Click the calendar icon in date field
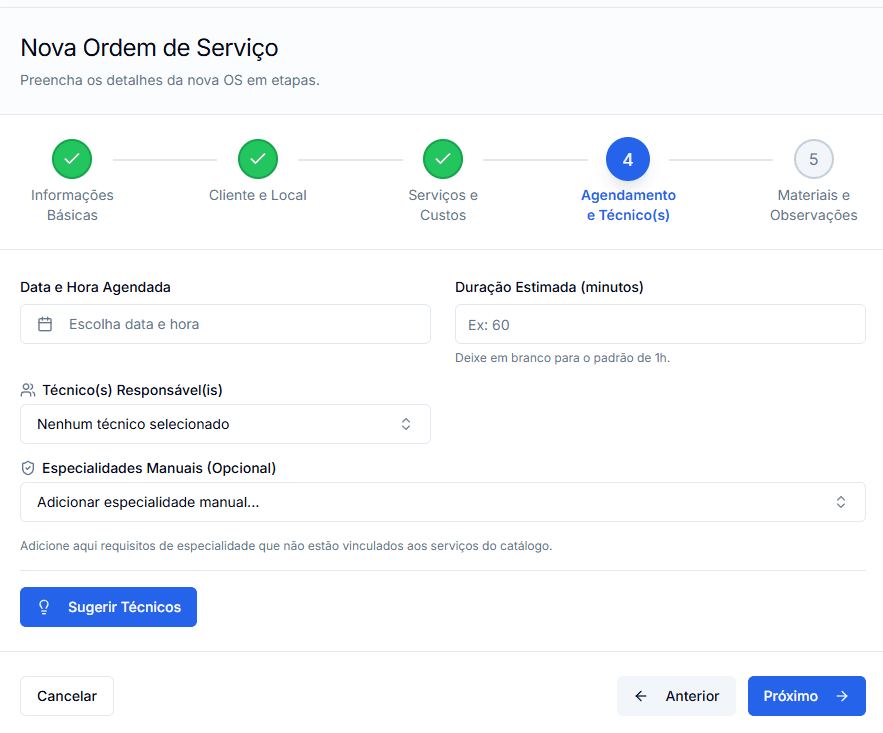 point(45,324)
